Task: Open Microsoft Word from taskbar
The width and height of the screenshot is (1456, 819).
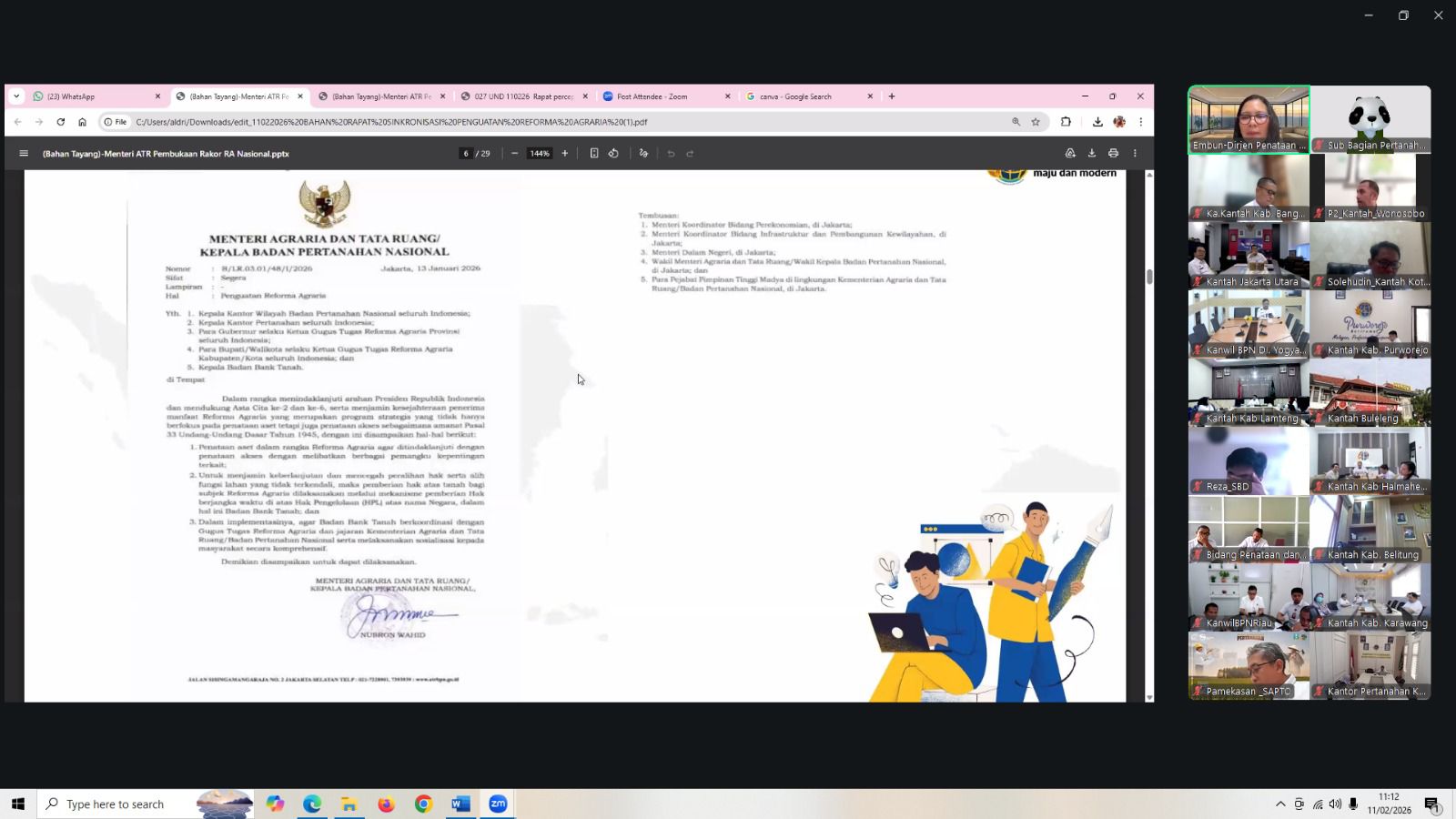Action: pos(460,804)
